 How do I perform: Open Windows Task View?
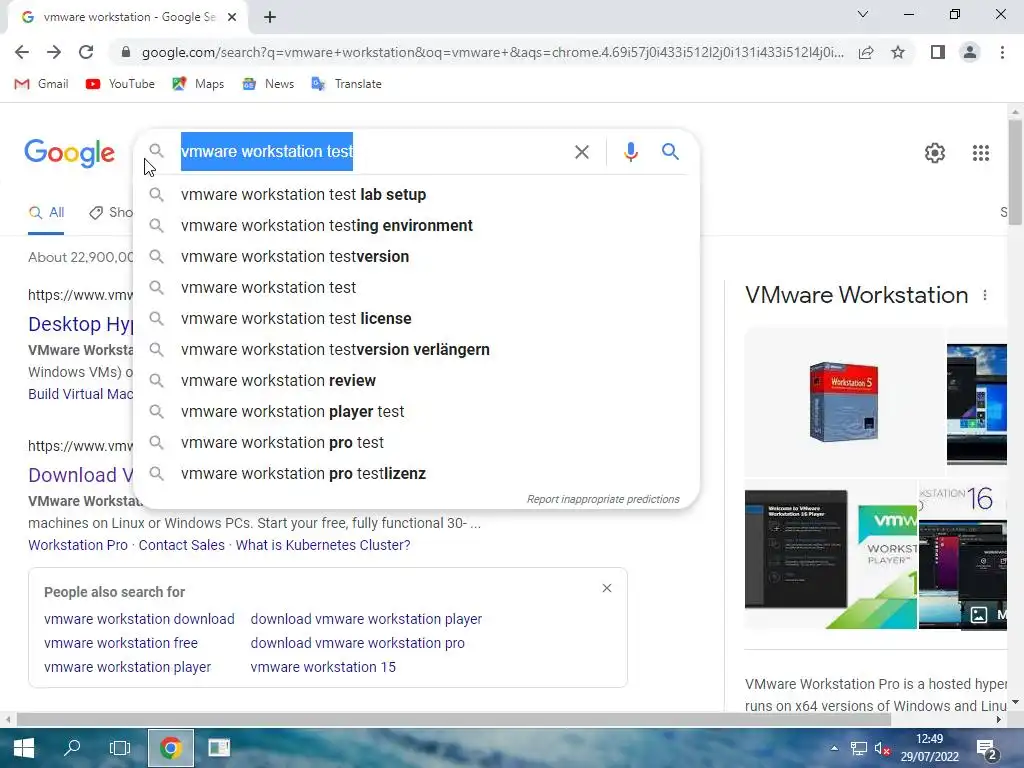(x=120, y=748)
